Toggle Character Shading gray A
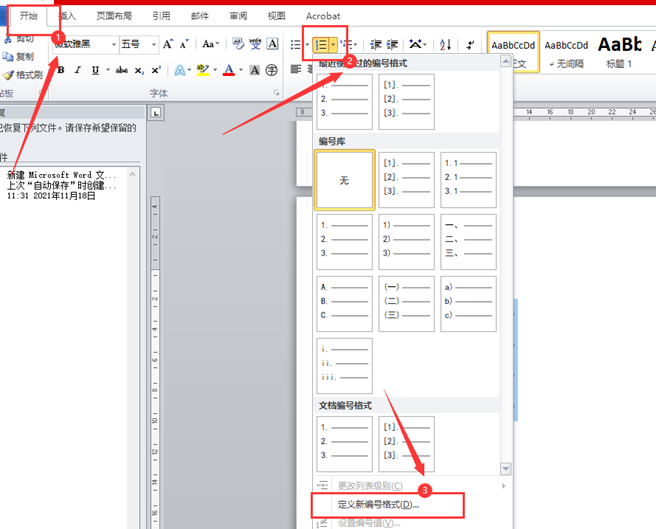Viewport: 656px width, 529px height. click(x=254, y=70)
